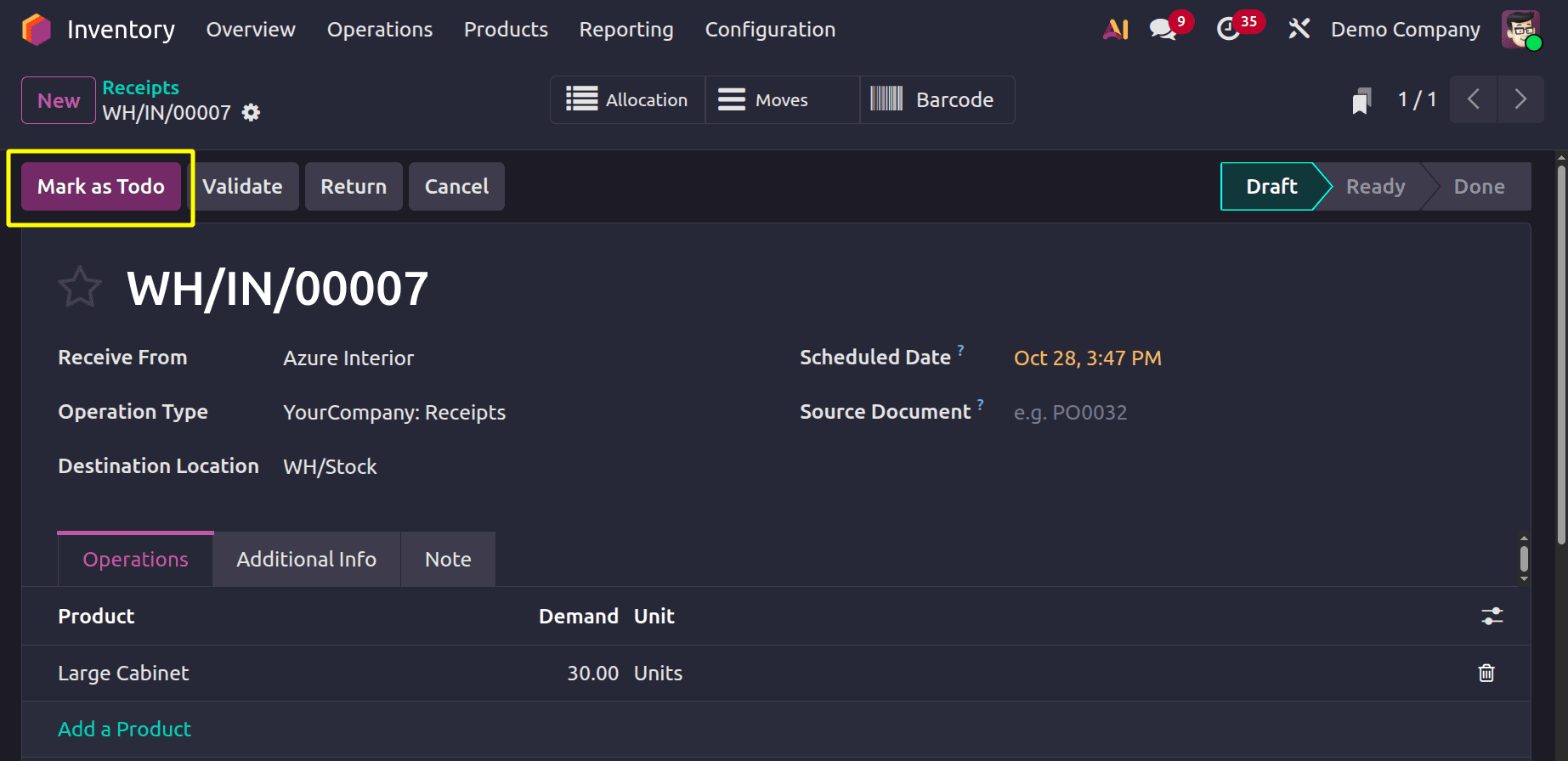
Task: Open the AI assistant icon
Action: [1116, 30]
